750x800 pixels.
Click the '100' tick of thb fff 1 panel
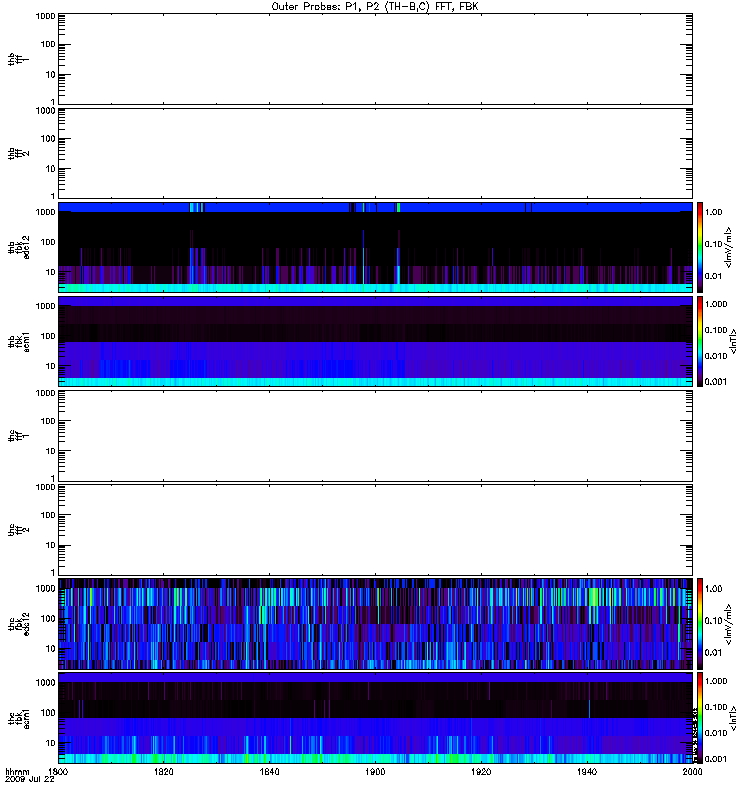click(47, 44)
